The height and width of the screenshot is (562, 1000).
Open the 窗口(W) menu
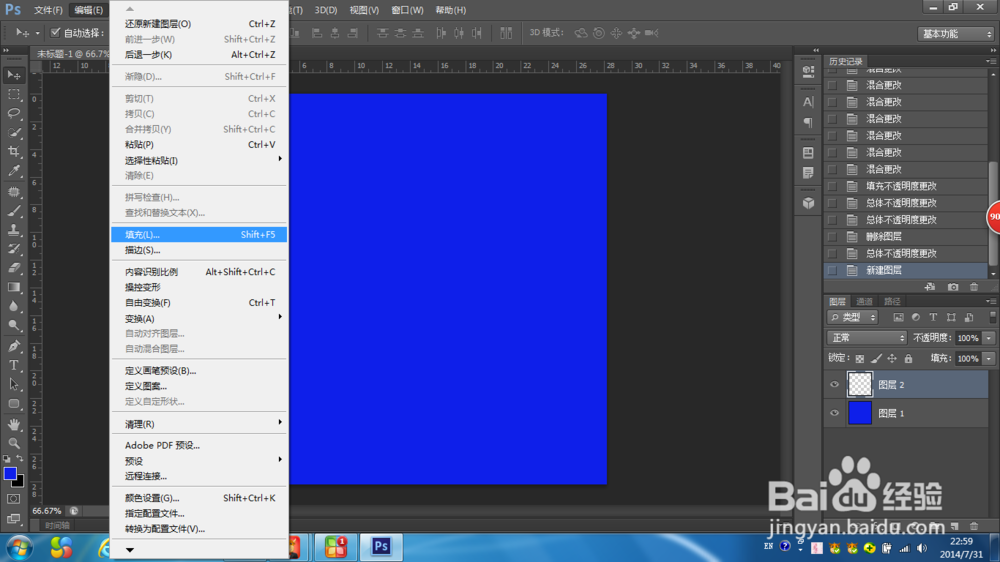point(407,10)
